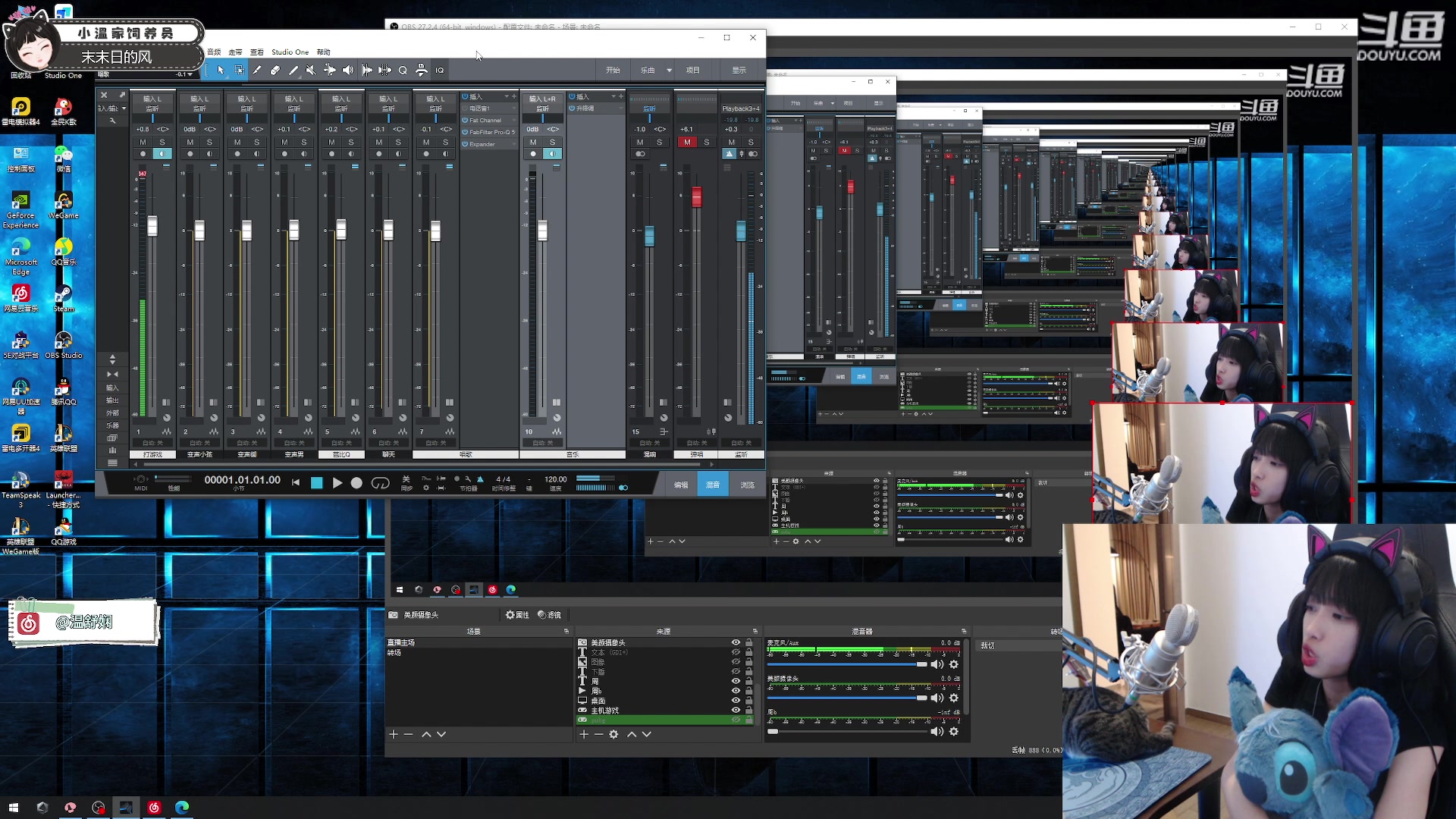1456x819 pixels.
Task: Open OBS Studio desktop shortcut
Action: coord(64,344)
